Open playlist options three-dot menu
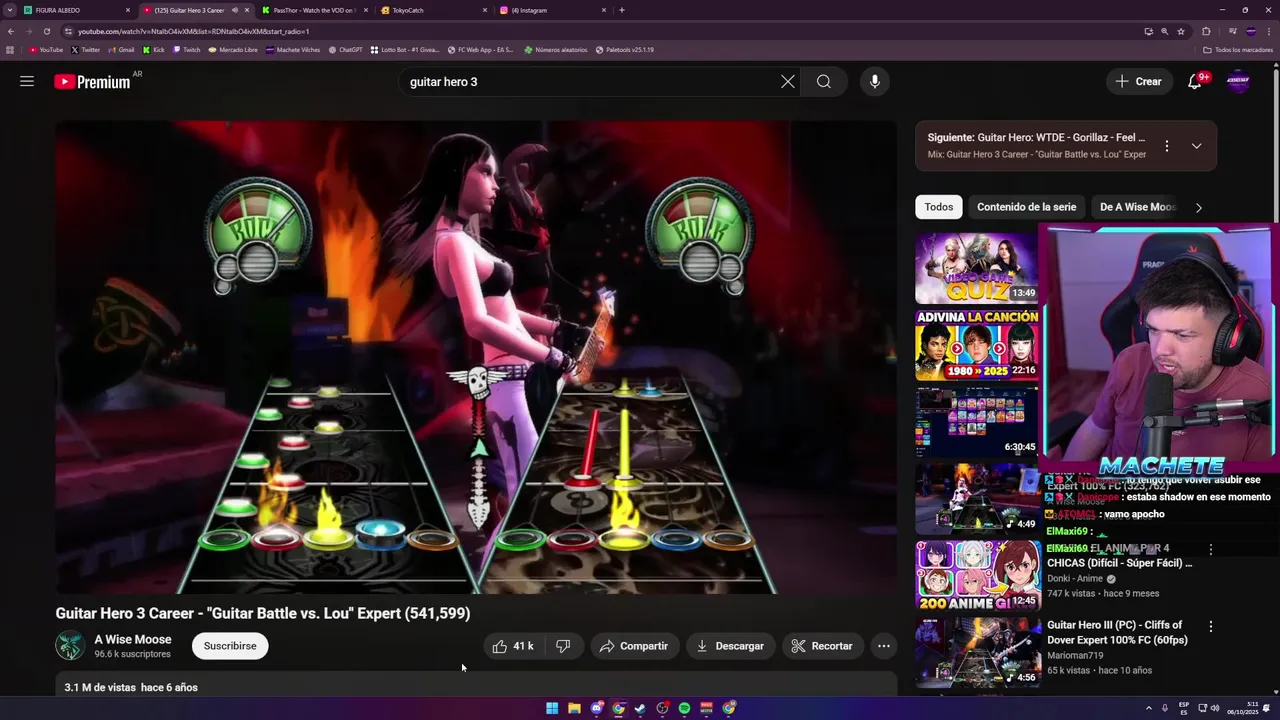The width and height of the screenshot is (1280, 720). click(1166, 146)
